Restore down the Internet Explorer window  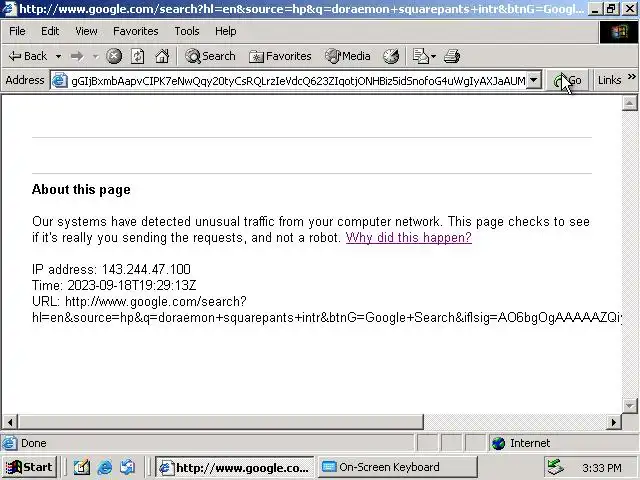pyautogui.click(x=611, y=9)
